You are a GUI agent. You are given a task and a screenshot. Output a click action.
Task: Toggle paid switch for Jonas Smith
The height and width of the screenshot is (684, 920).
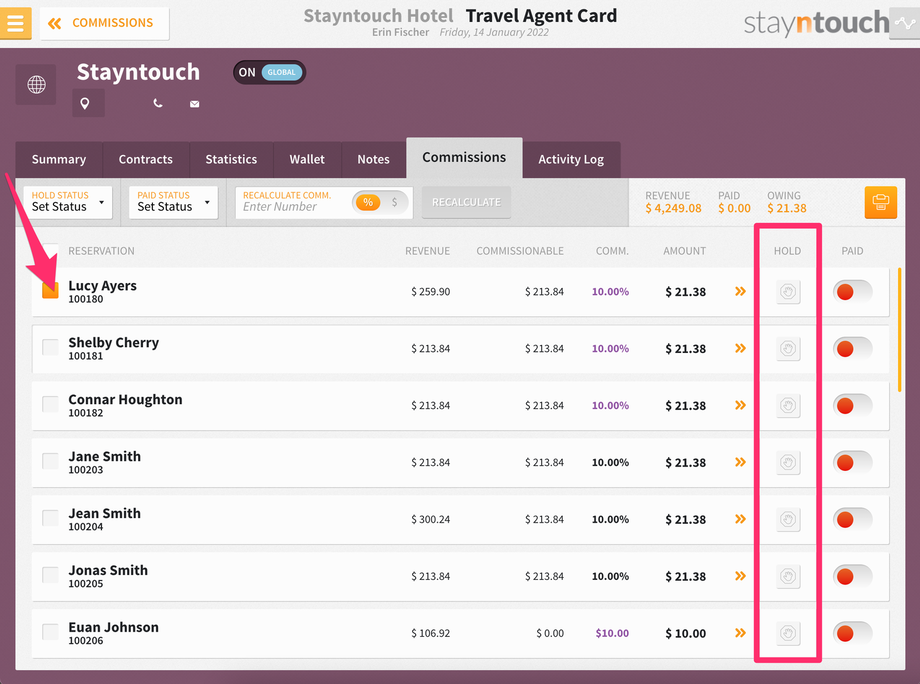tap(853, 576)
